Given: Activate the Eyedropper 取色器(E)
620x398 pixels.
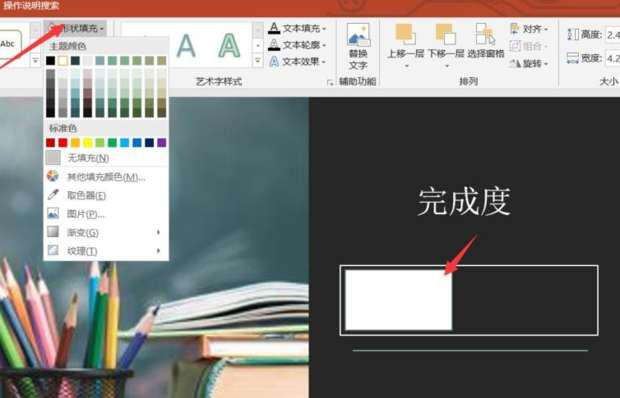Looking at the screenshot, I should (106, 195).
